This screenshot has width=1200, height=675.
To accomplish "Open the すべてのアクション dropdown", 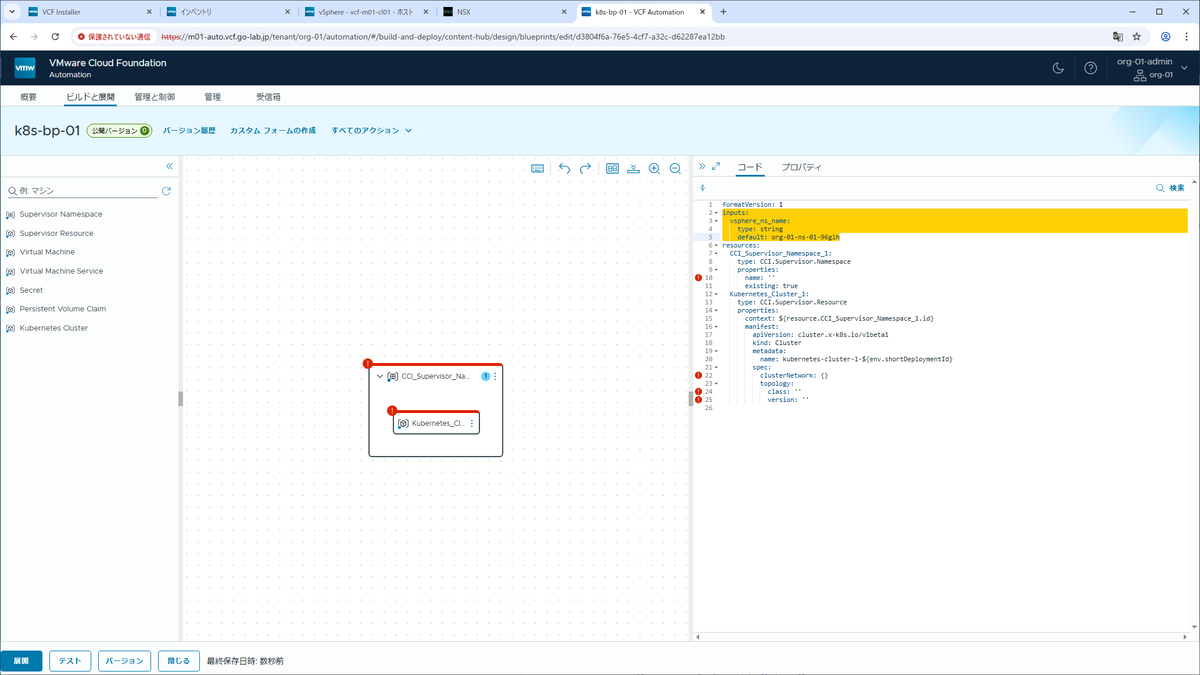I will tap(372, 131).
